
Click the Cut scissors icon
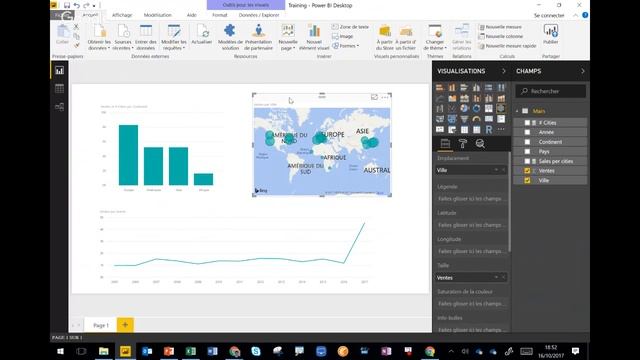click(x=76, y=27)
